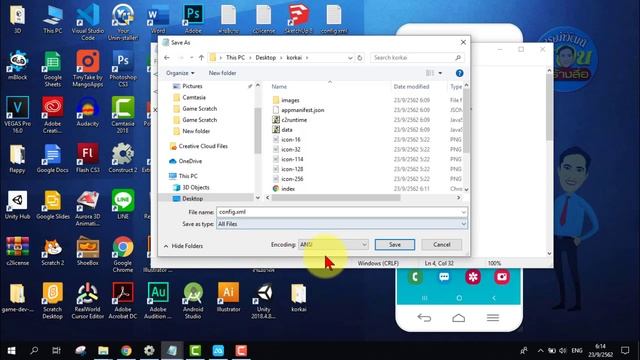The image size is (640, 360).
Task: Open the korkai folder on desktop
Action: (x=299, y=298)
